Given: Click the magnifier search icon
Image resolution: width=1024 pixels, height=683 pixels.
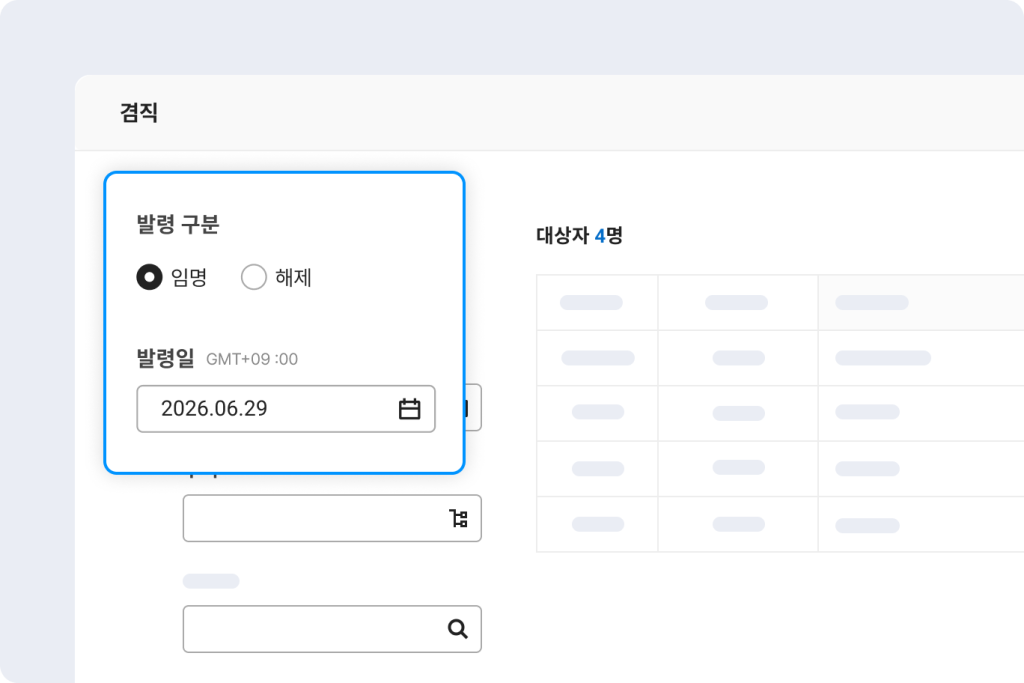Looking at the screenshot, I should click(x=457, y=629).
